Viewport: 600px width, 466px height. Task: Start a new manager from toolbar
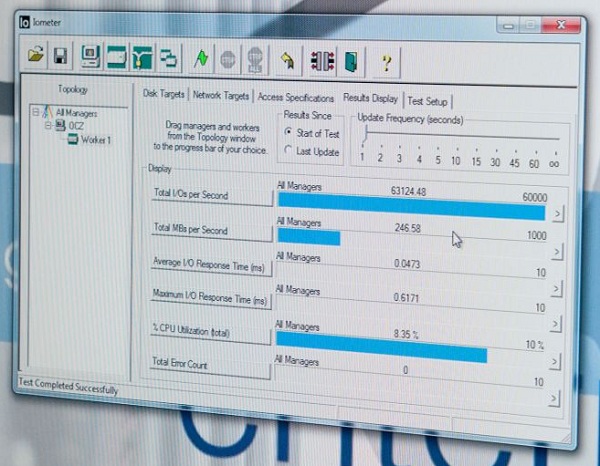[x=91, y=56]
